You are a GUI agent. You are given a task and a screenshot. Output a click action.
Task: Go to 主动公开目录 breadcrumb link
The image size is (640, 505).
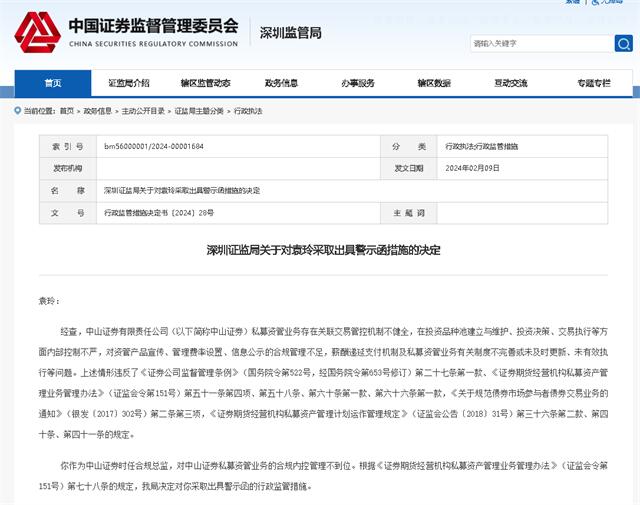click(x=143, y=111)
